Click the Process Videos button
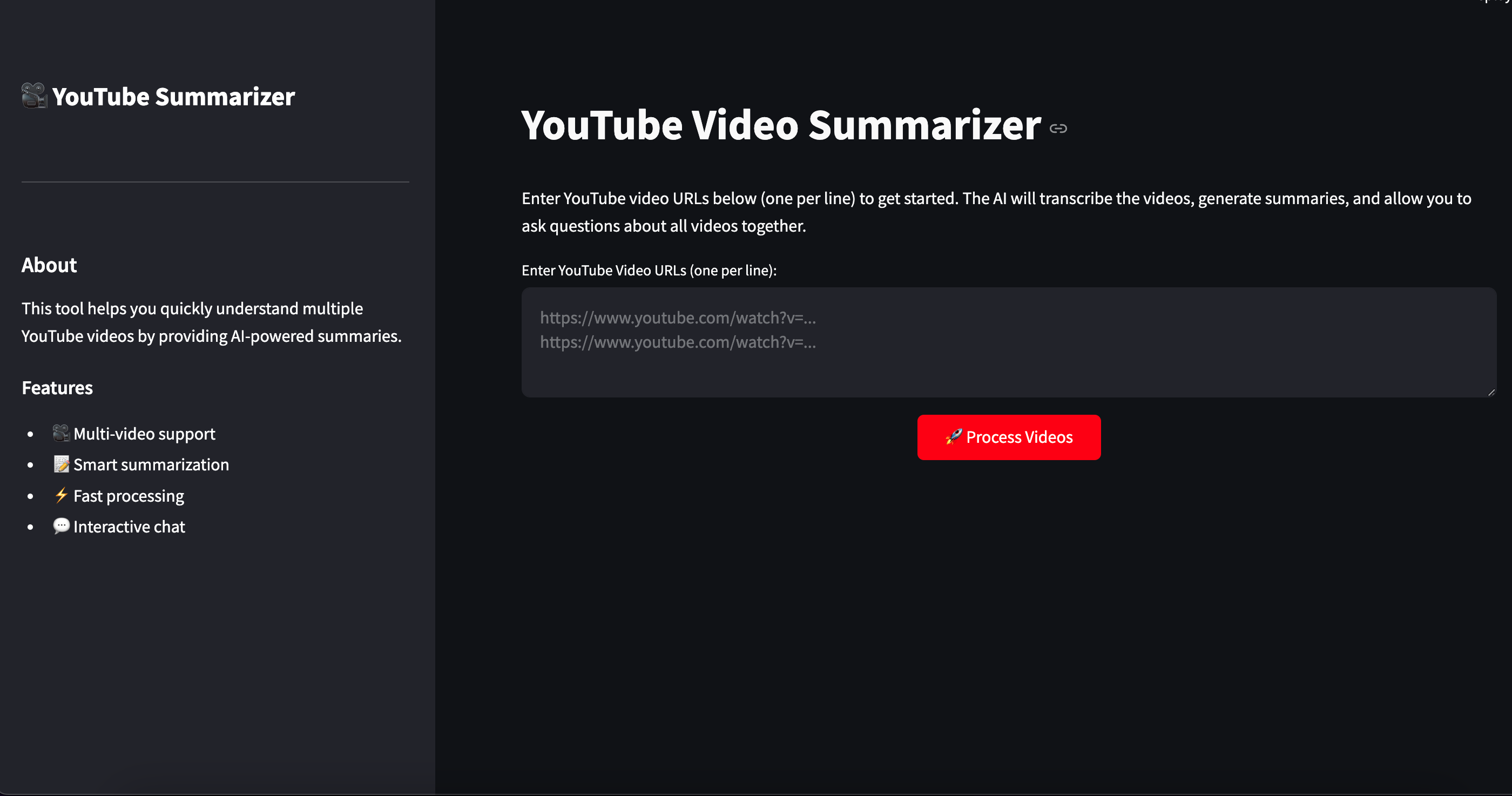The width and height of the screenshot is (1512, 796). click(x=1008, y=437)
